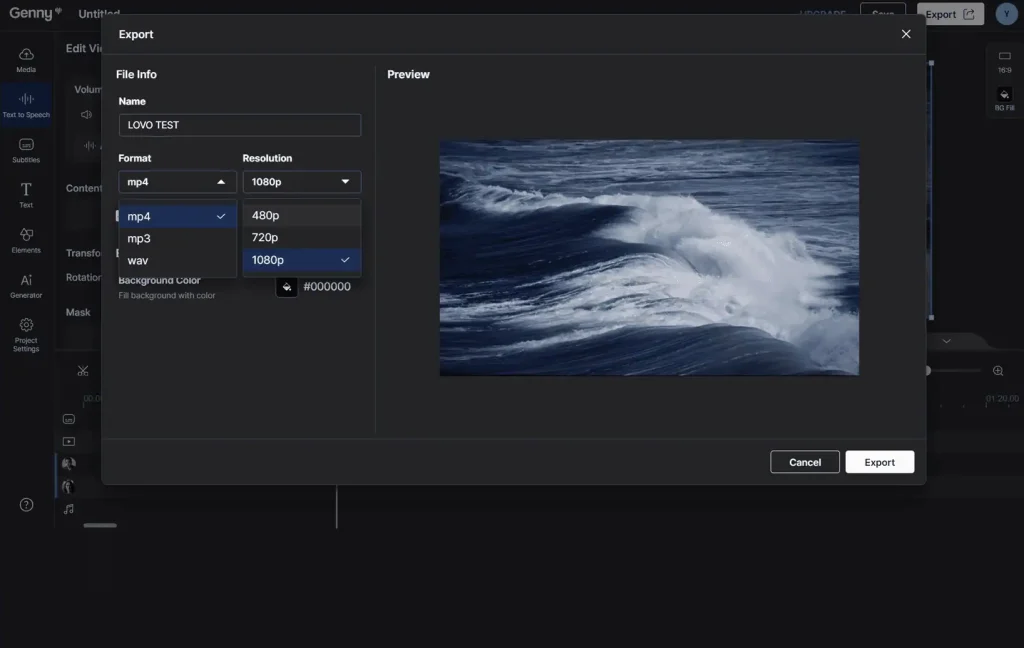Open the Media panel in sidebar
This screenshot has height=648, width=1024.
(x=26, y=60)
